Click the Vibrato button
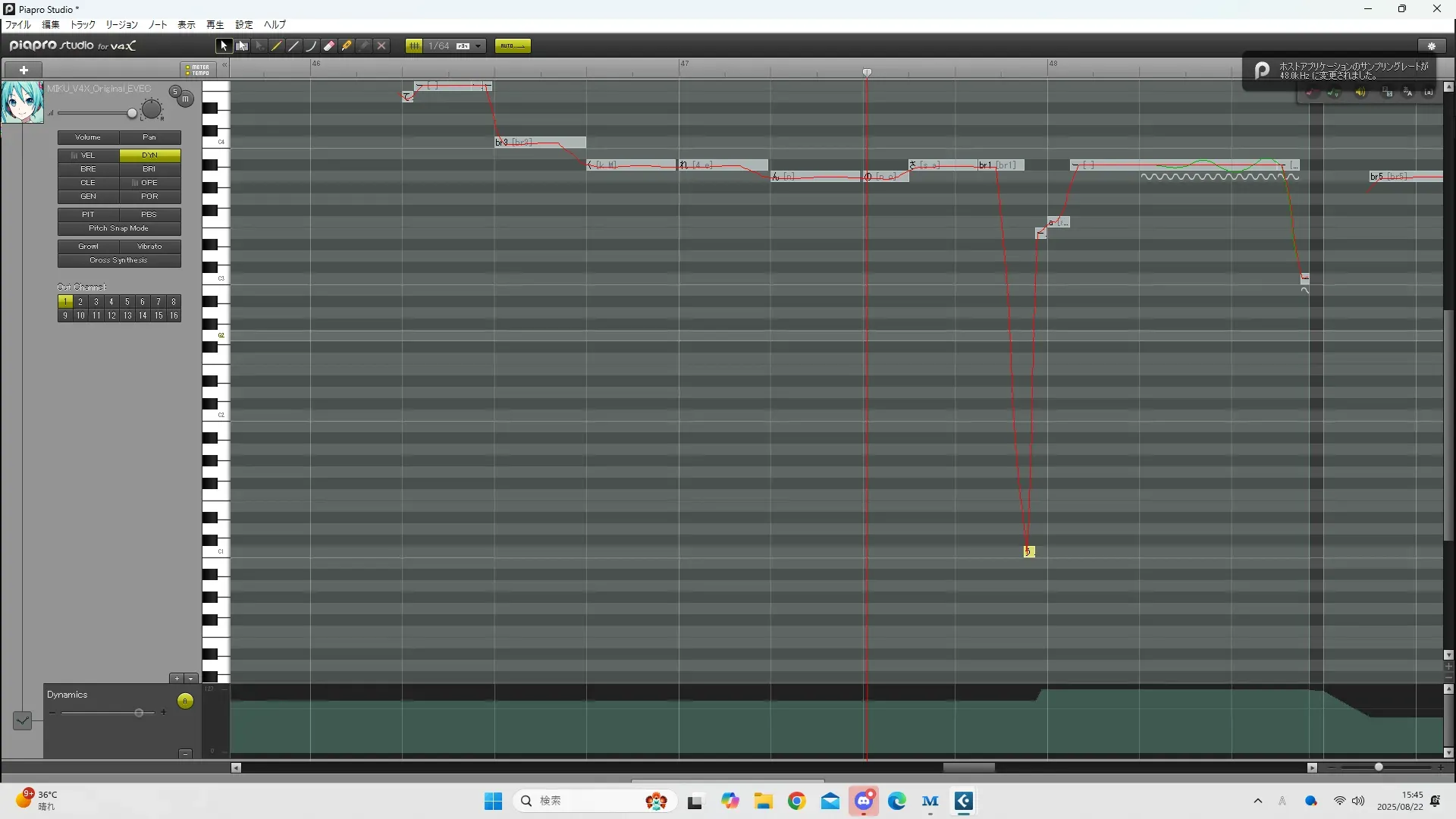Screen dimensions: 1456x819 tap(149, 246)
